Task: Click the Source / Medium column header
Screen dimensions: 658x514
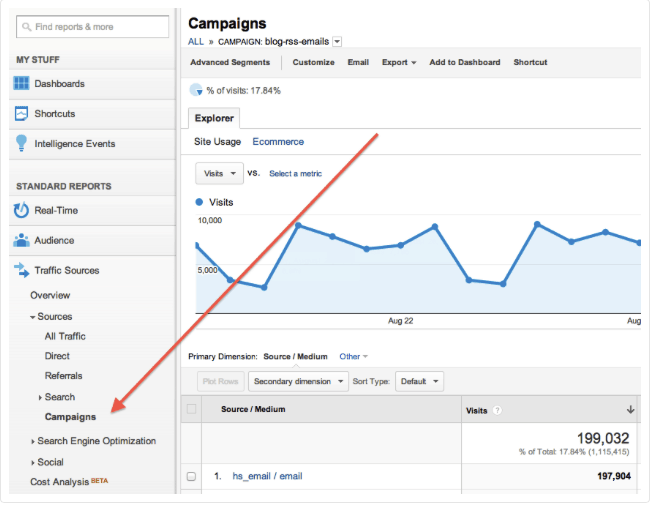Action: coord(253,409)
